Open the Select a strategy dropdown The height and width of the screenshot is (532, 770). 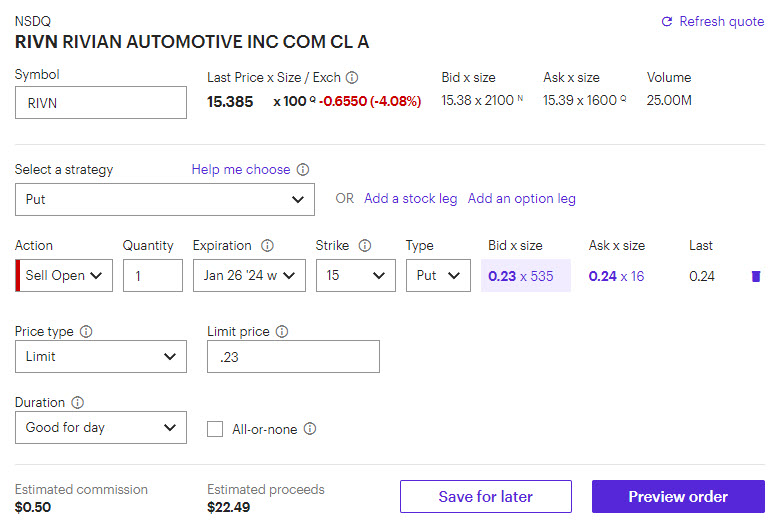tap(164, 199)
